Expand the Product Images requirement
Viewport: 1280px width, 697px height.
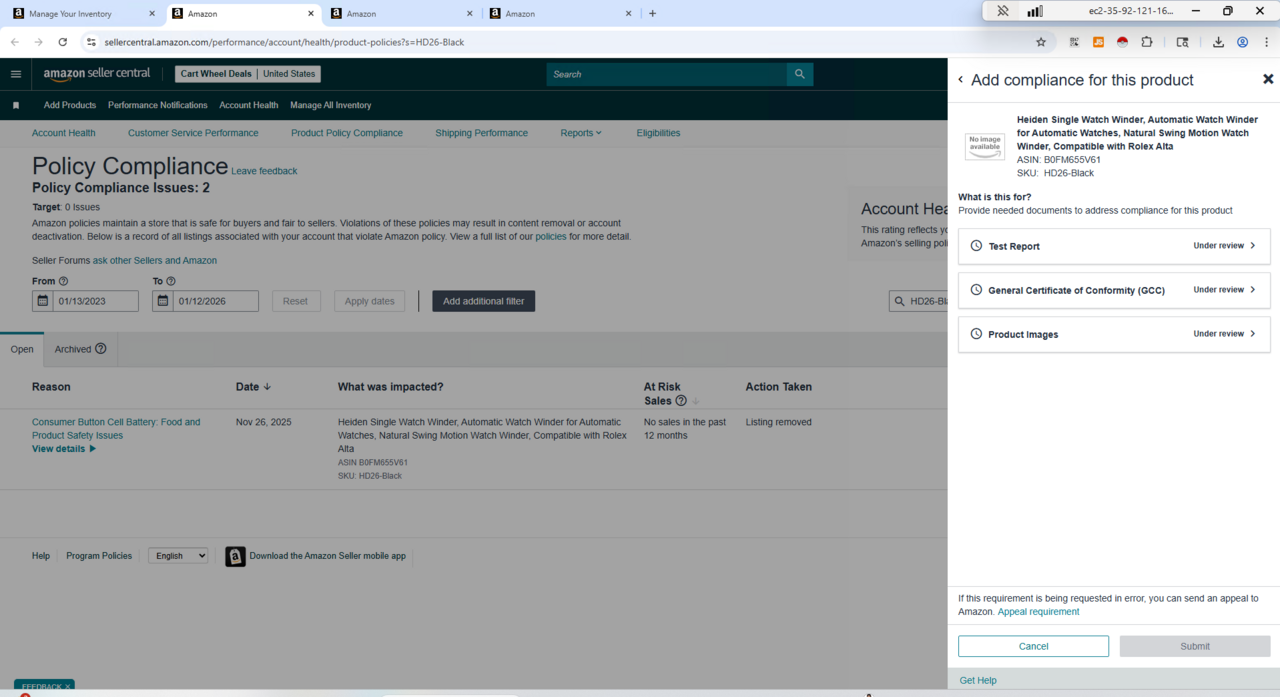tap(1113, 334)
